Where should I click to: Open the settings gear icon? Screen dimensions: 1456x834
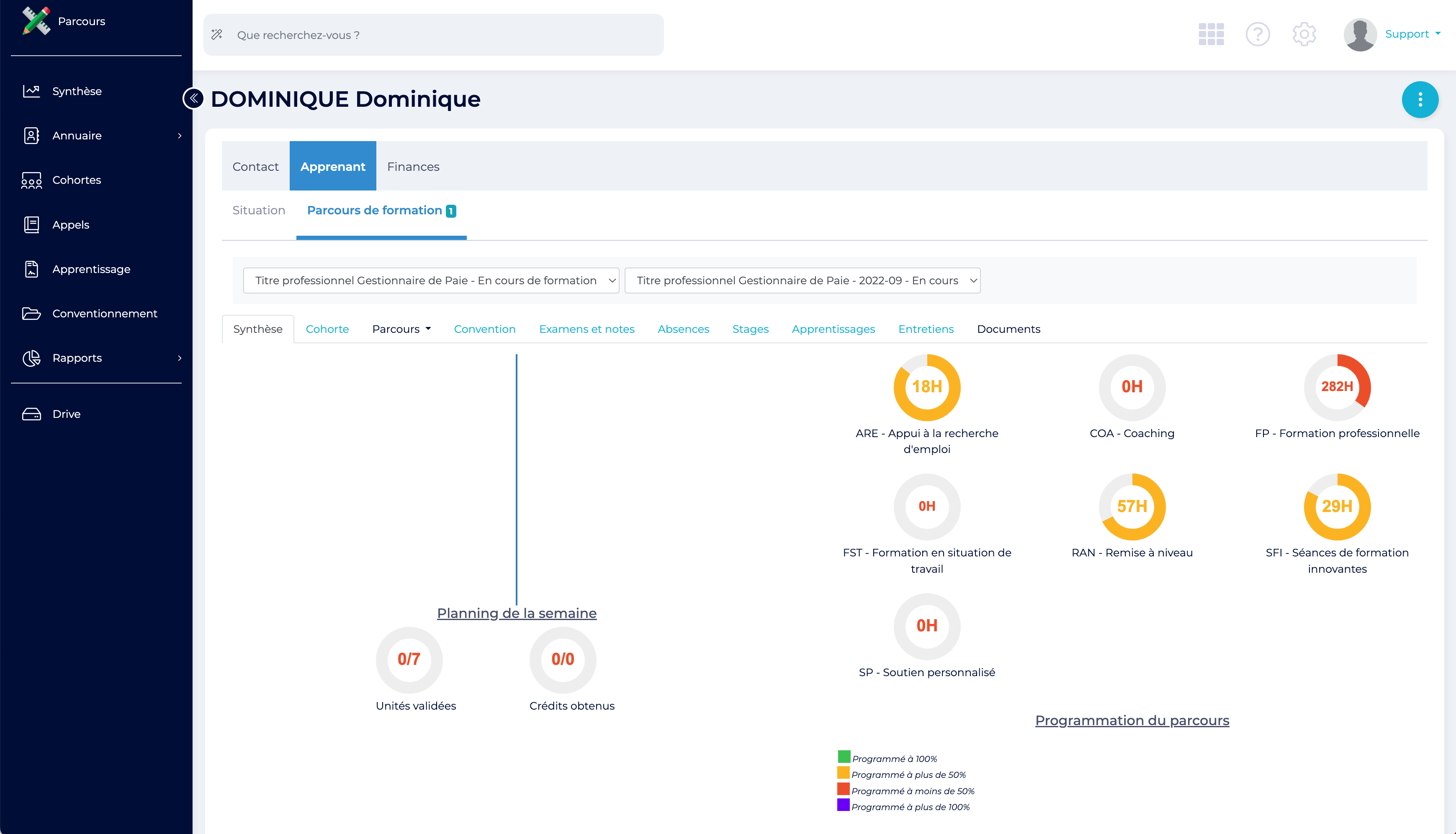(x=1304, y=34)
